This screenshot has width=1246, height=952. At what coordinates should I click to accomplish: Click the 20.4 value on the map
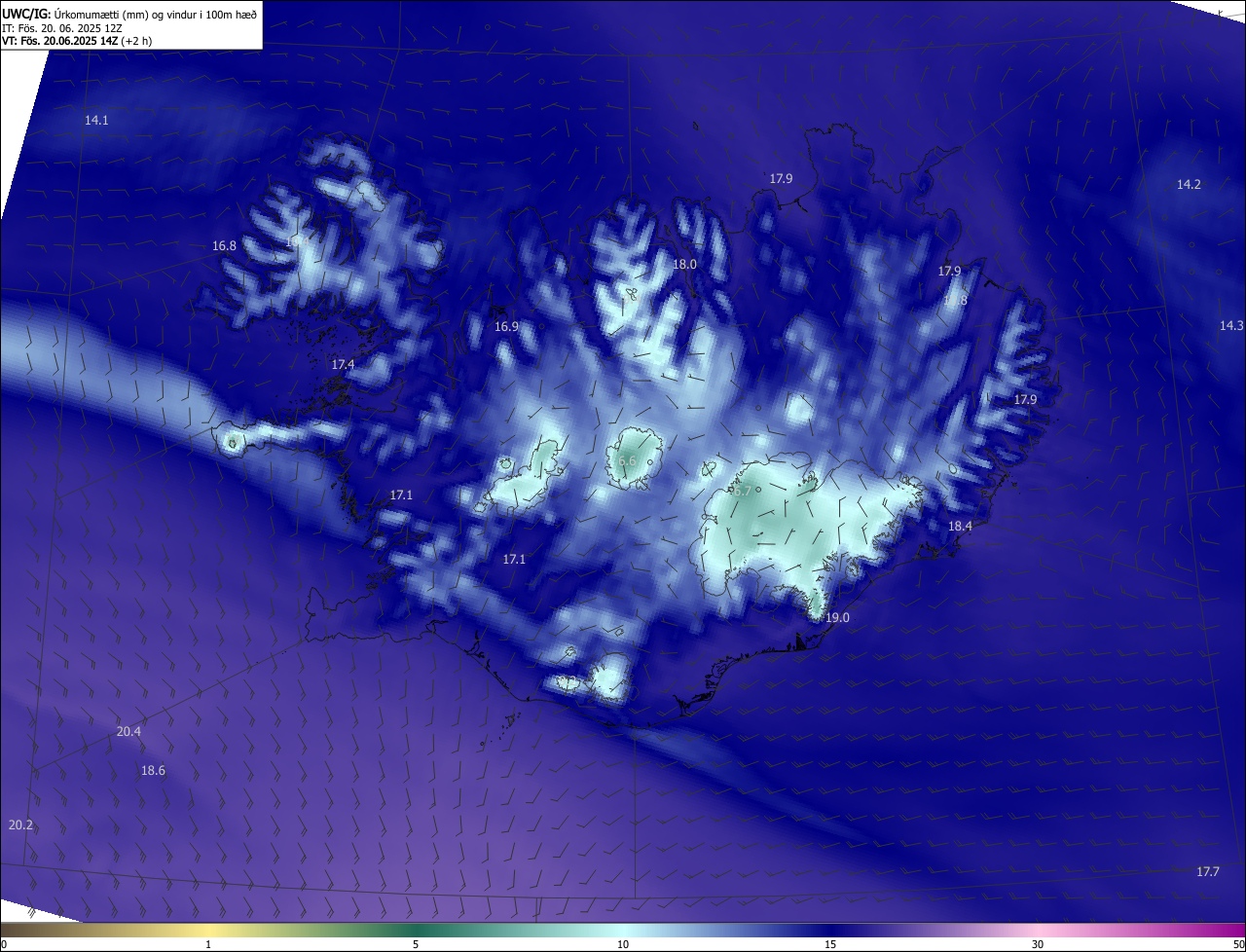tap(128, 732)
